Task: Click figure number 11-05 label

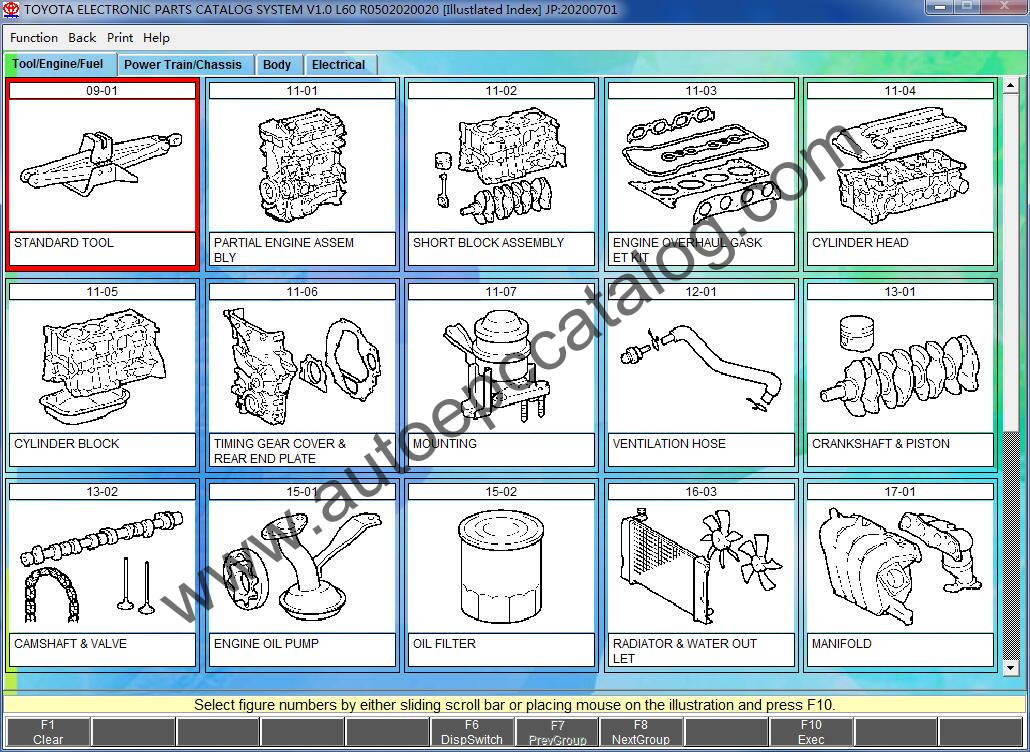Action: [x=102, y=292]
